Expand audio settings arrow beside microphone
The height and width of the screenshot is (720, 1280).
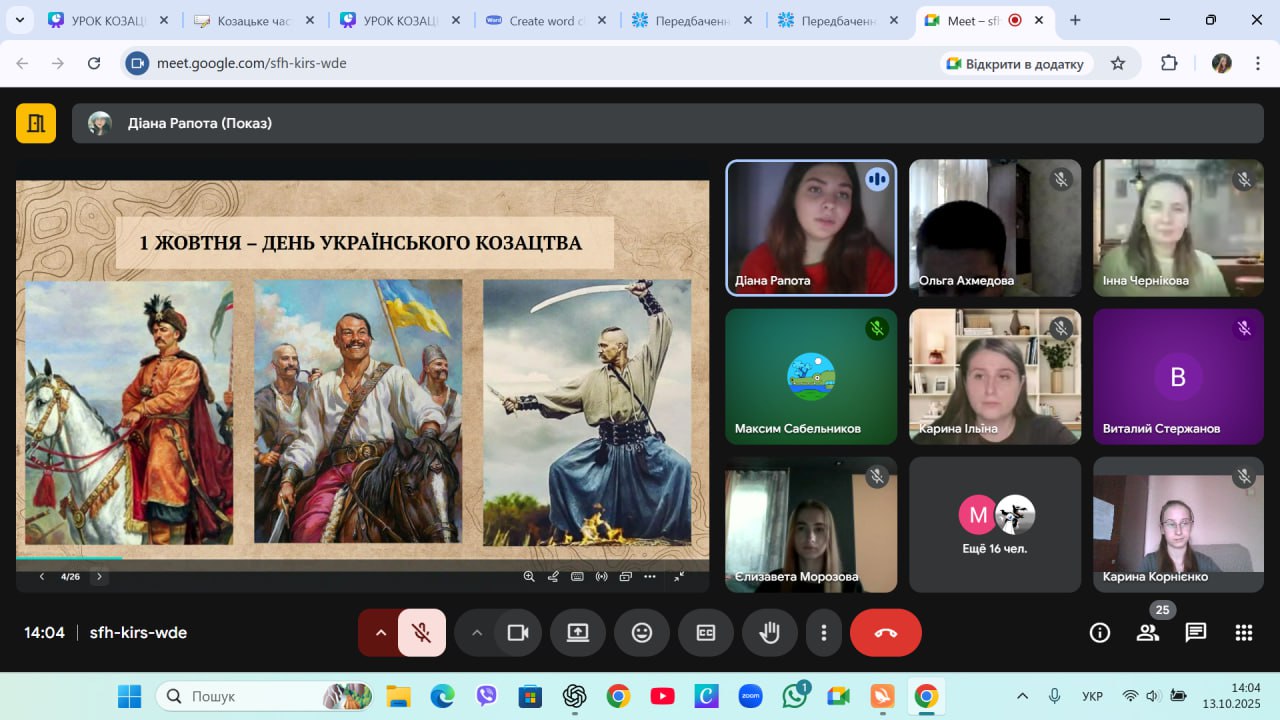(380, 633)
